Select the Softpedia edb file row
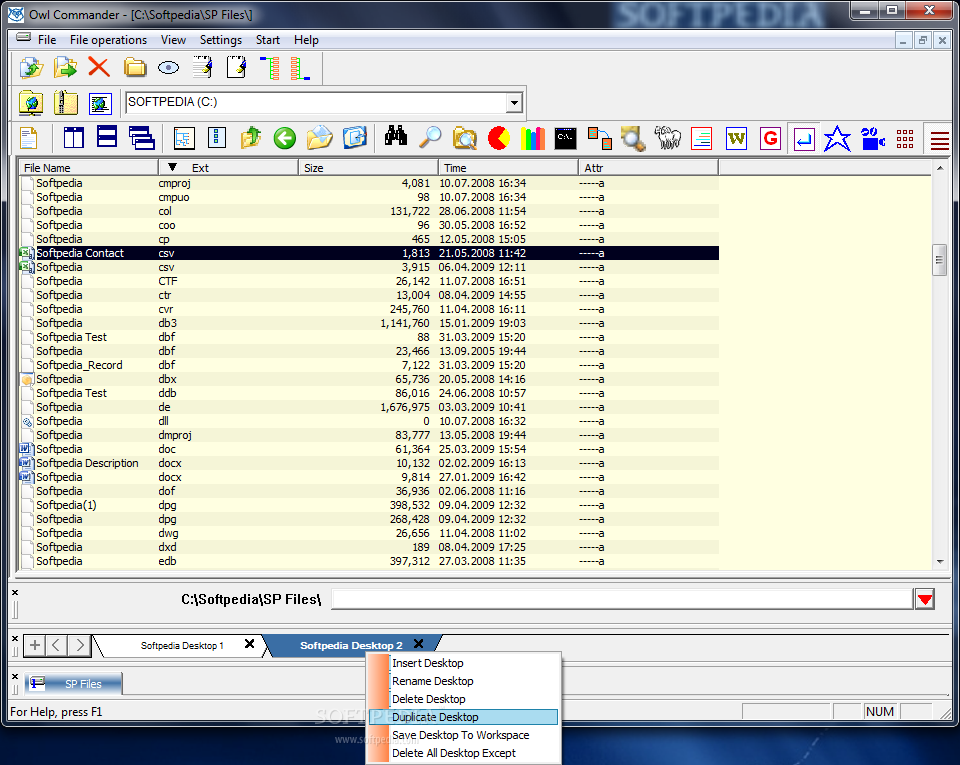The height and width of the screenshot is (765, 960). click(369, 561)
